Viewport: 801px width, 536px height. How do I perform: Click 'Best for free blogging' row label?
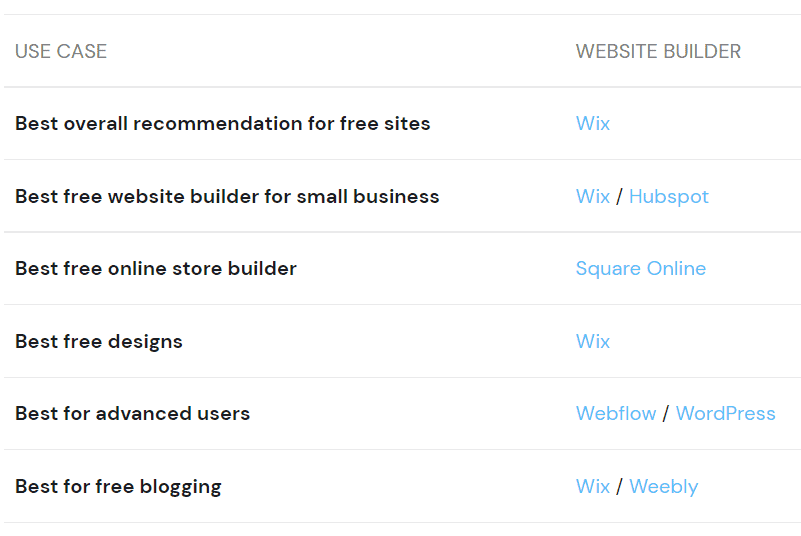(118, 487)
